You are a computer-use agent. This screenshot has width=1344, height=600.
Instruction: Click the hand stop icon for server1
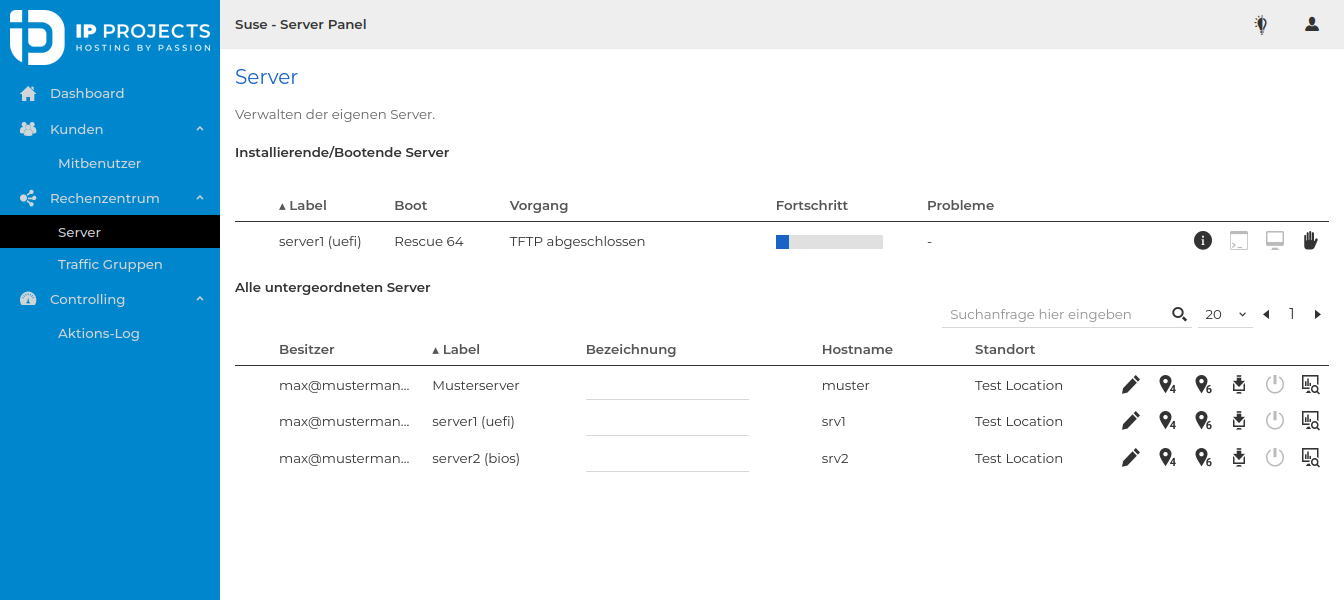[1311, 240]
